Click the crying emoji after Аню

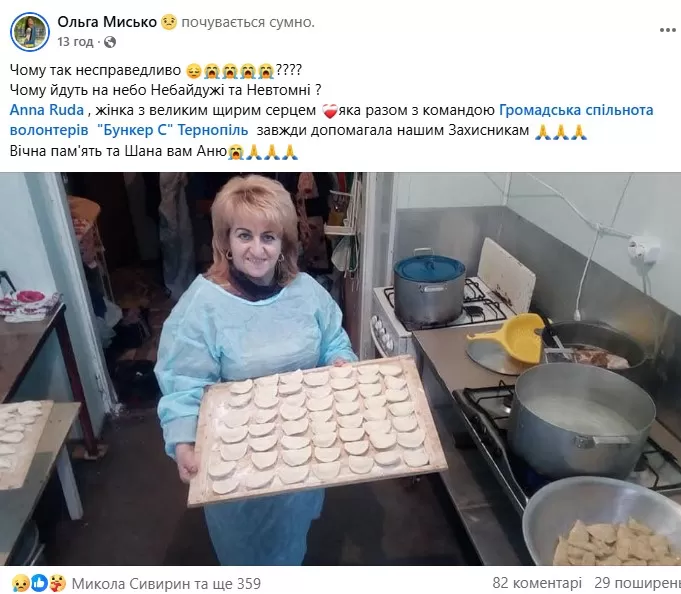point(236,152)
